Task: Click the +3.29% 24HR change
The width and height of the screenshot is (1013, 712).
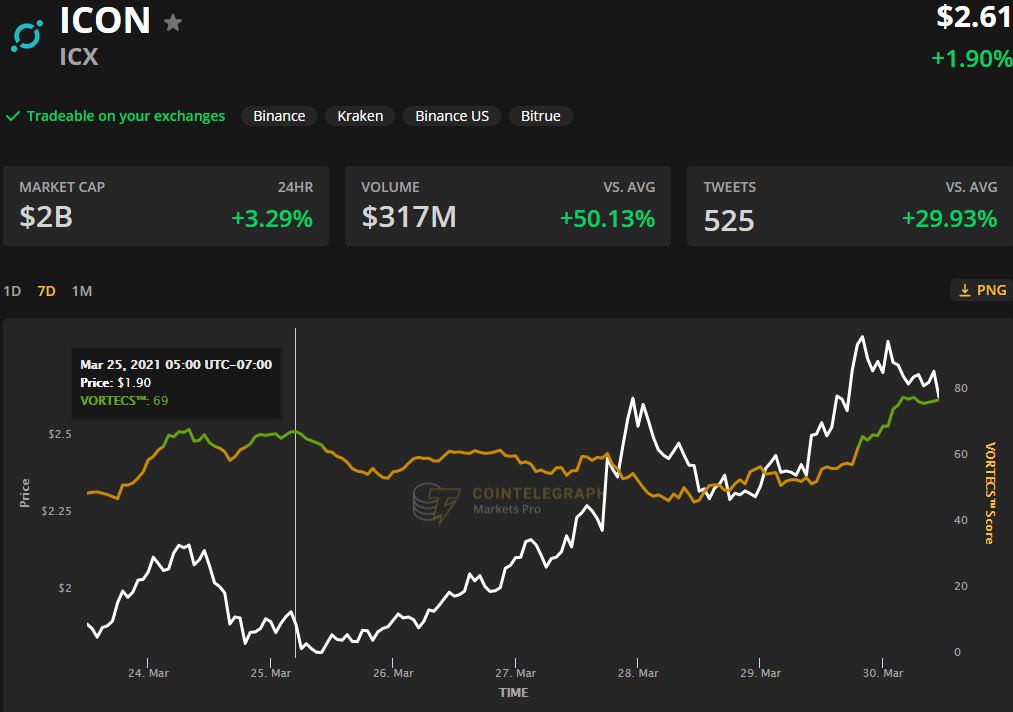Action: (x=272, y=218)
